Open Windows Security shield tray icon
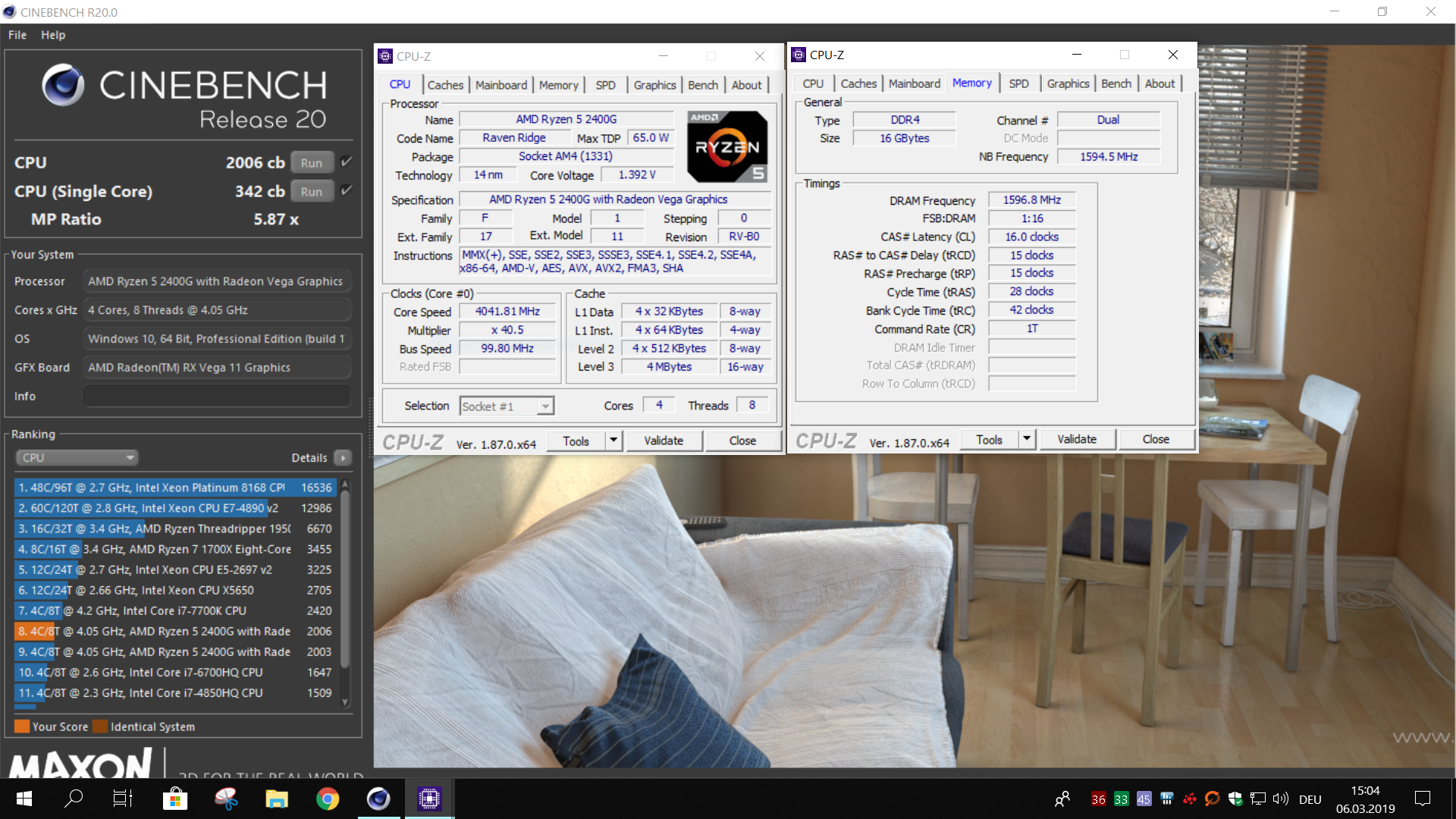This screenshot has width=1456, height=819. [x=1235, y=799]
